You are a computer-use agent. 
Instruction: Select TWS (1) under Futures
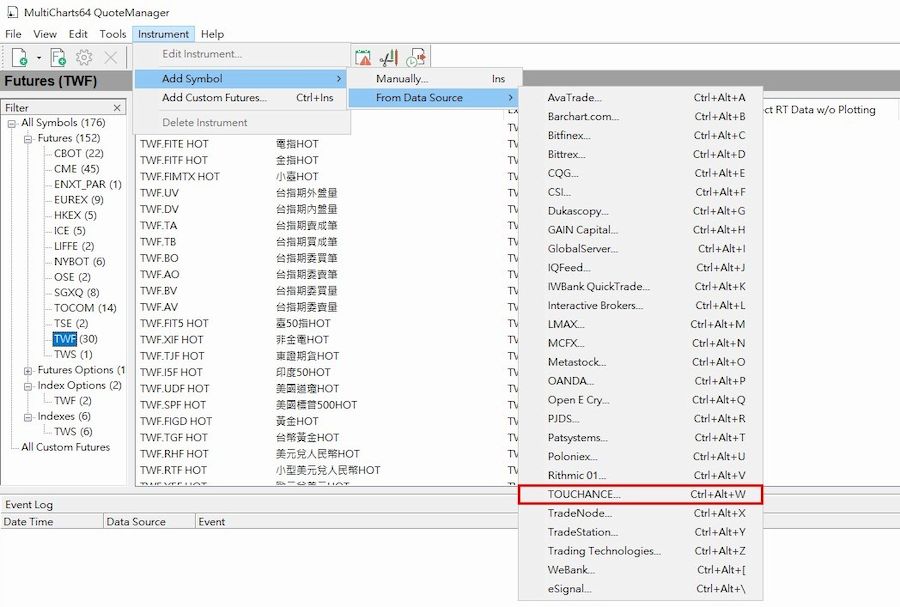click(73, 355)
